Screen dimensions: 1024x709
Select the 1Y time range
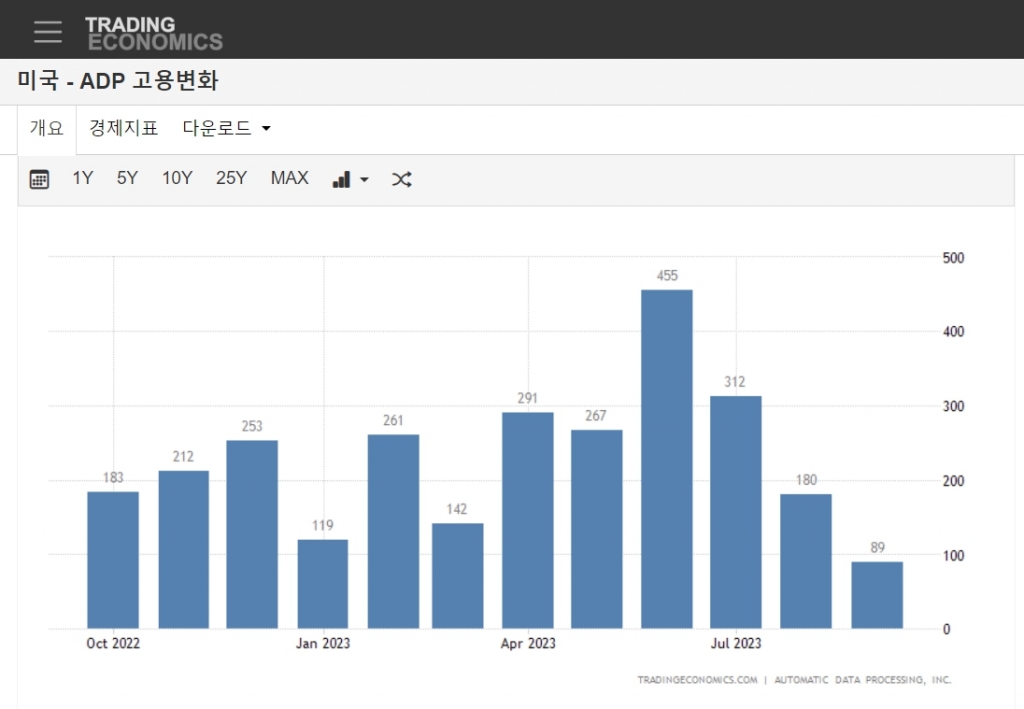click(82, 178)
